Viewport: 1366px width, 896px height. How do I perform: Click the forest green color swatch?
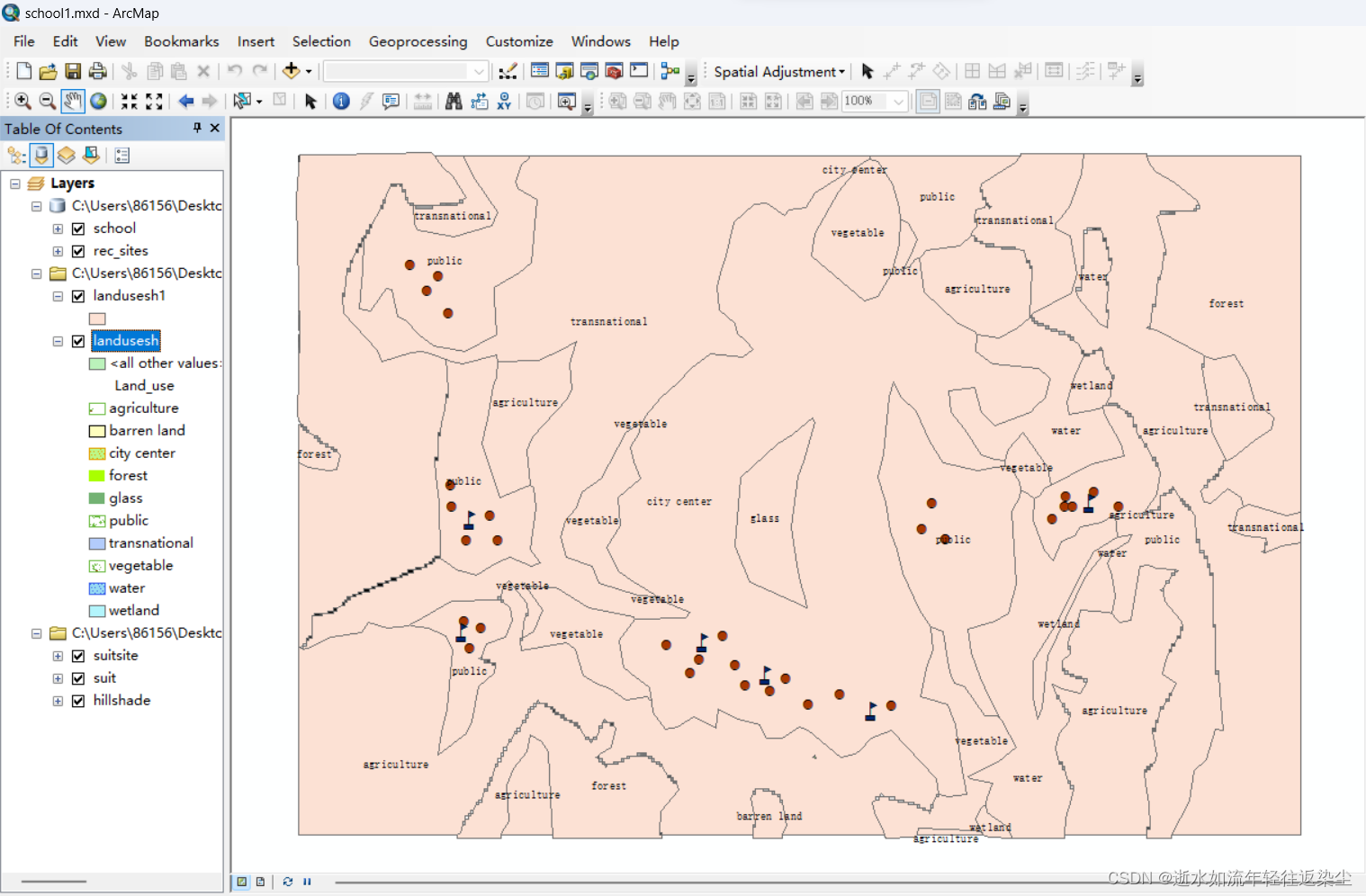[97, 476]
